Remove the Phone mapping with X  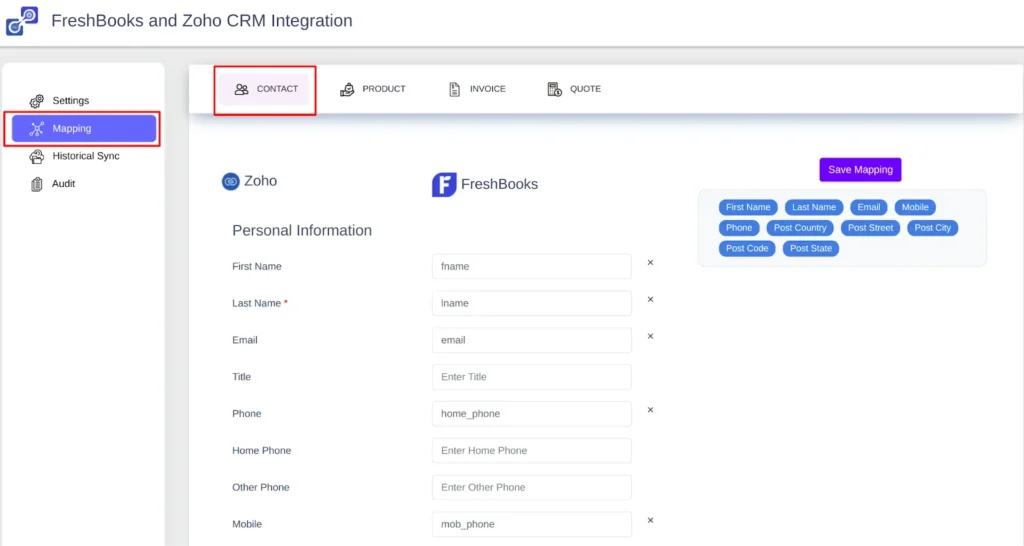(x=650, y=410)
